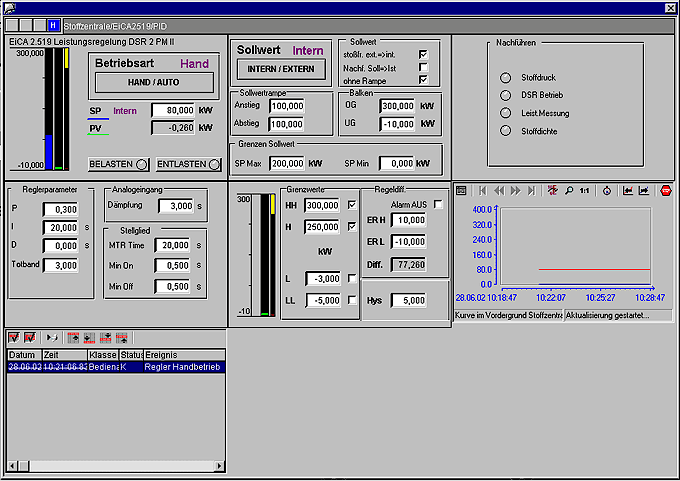Screen dimensions: 680x481
Task: Uncheck the H limit checkbox
Action: tap(352, 226)
